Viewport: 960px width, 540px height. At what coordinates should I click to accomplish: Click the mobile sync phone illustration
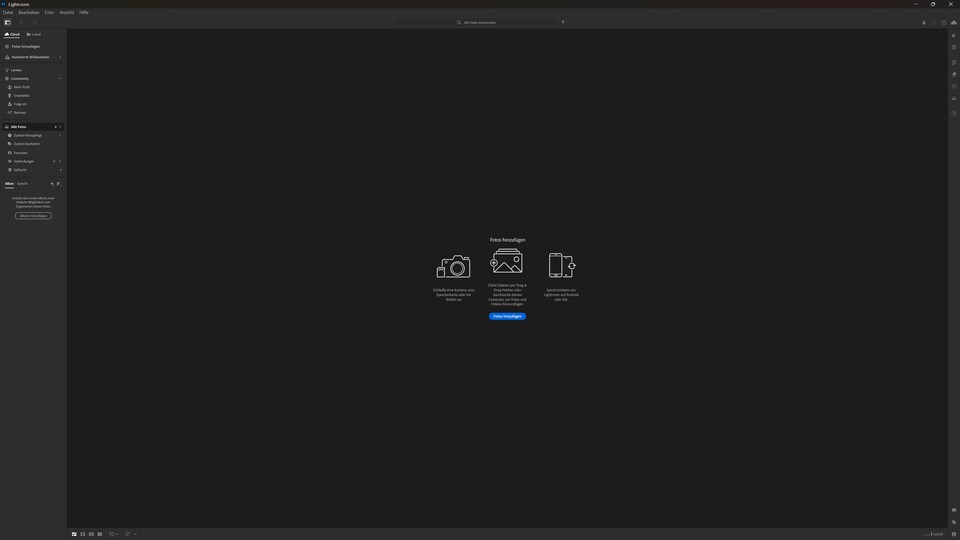561,265
